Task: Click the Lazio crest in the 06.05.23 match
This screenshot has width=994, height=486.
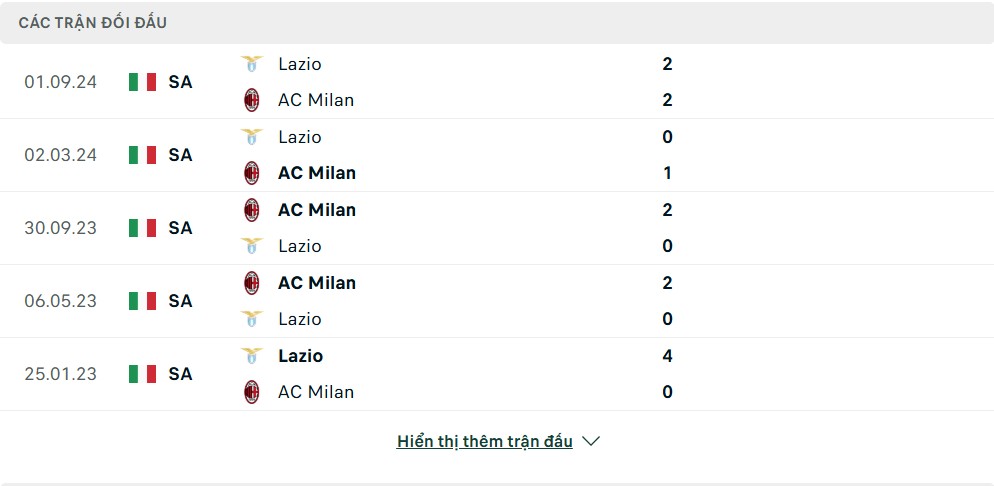Action: click(x=252, y=319)
